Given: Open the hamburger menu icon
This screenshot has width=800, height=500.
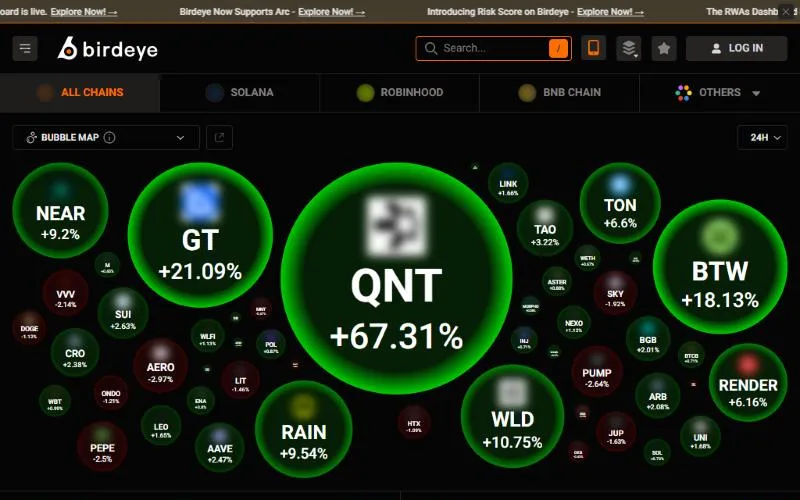Looking at the screenshot, I should [x=25, y=48].
